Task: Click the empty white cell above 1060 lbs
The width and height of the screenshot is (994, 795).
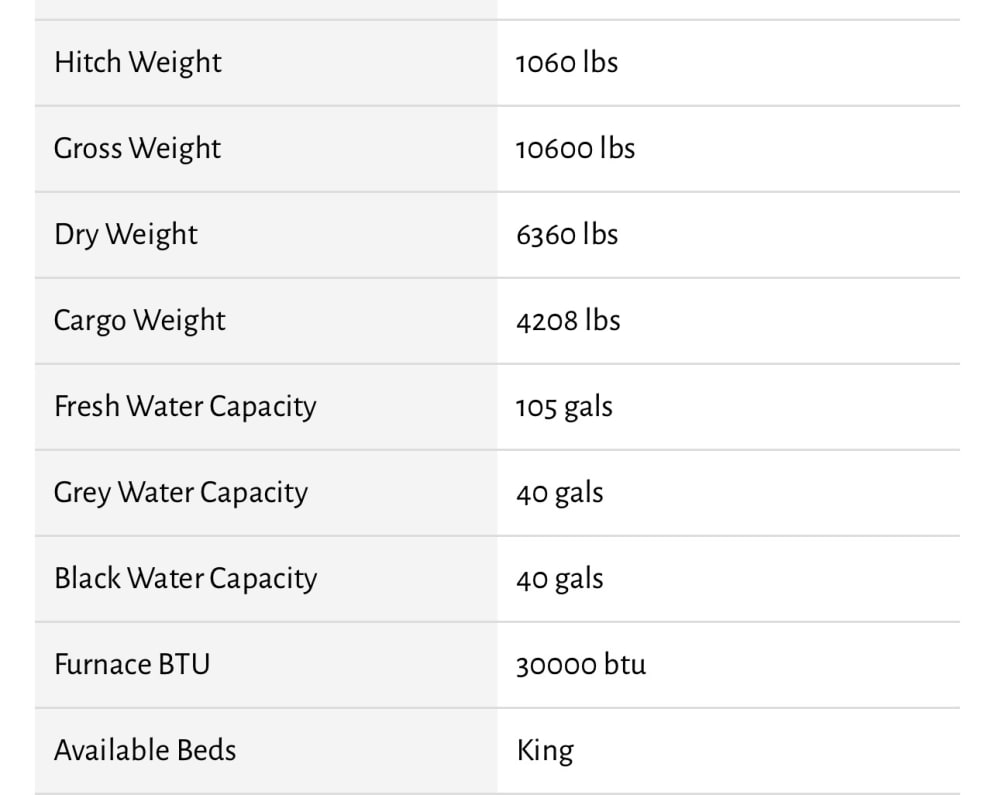Action: click(728, 9)
